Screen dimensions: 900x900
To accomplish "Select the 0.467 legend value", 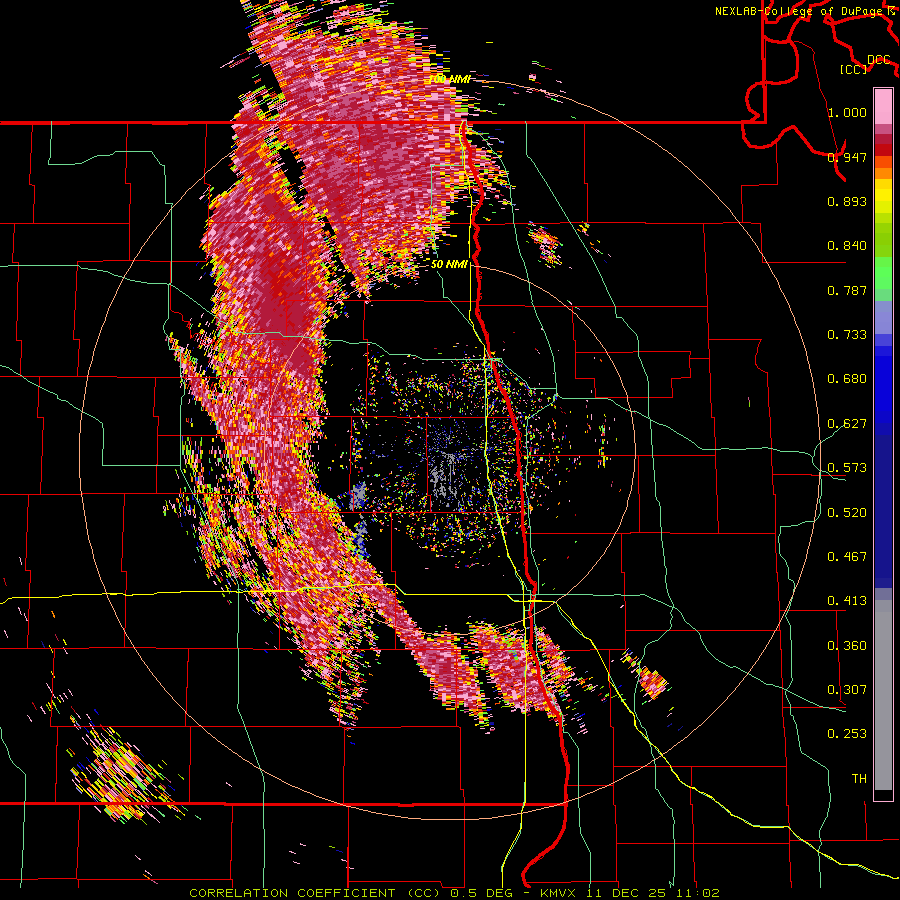I will coord(847,557).
